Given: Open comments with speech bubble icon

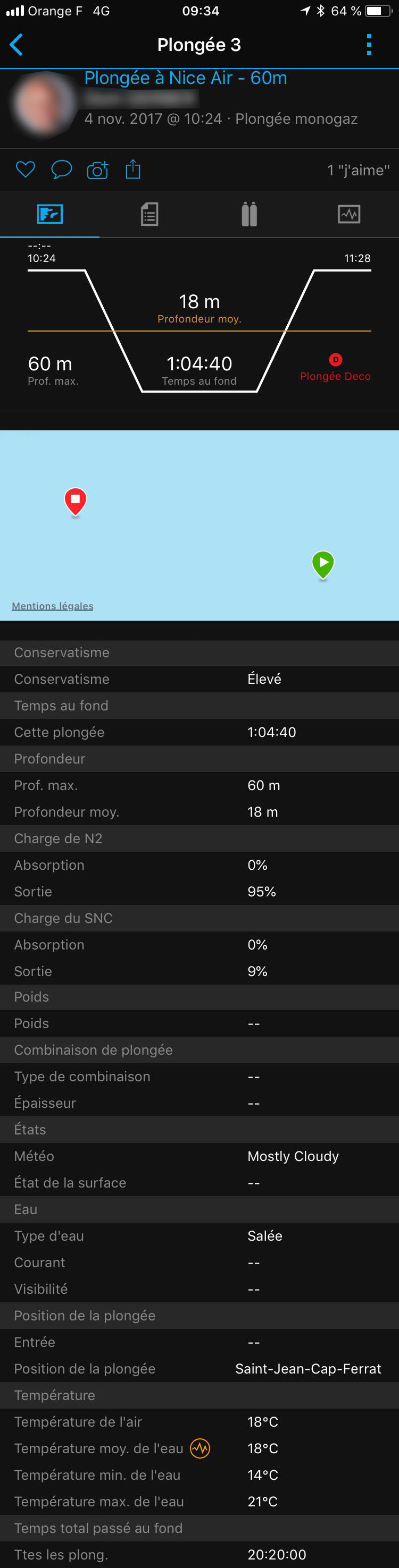Looking at the screenshot, I should [x=61, y=169].
